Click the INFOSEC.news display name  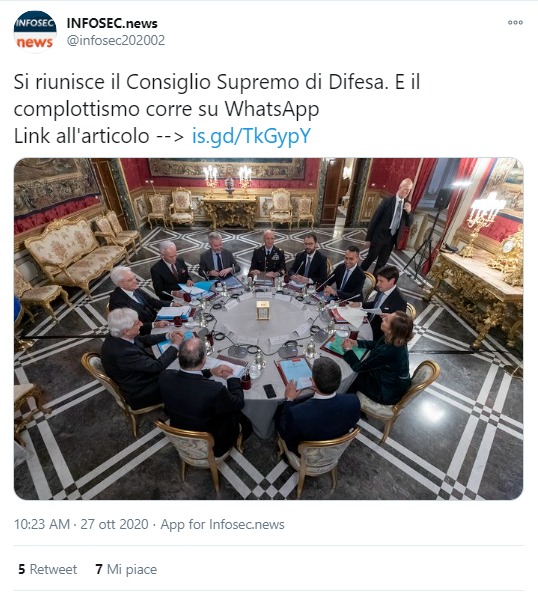[112, 23]
